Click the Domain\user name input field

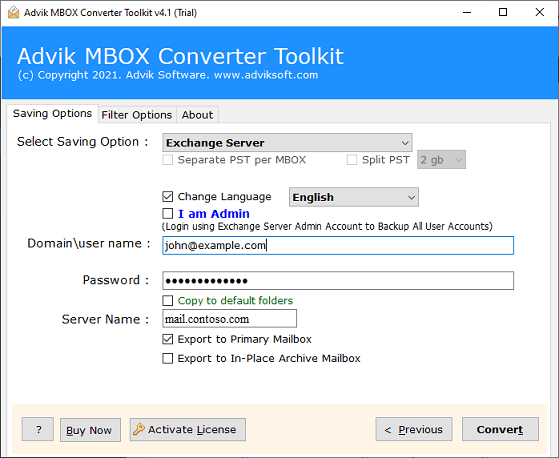coord(338,245)
